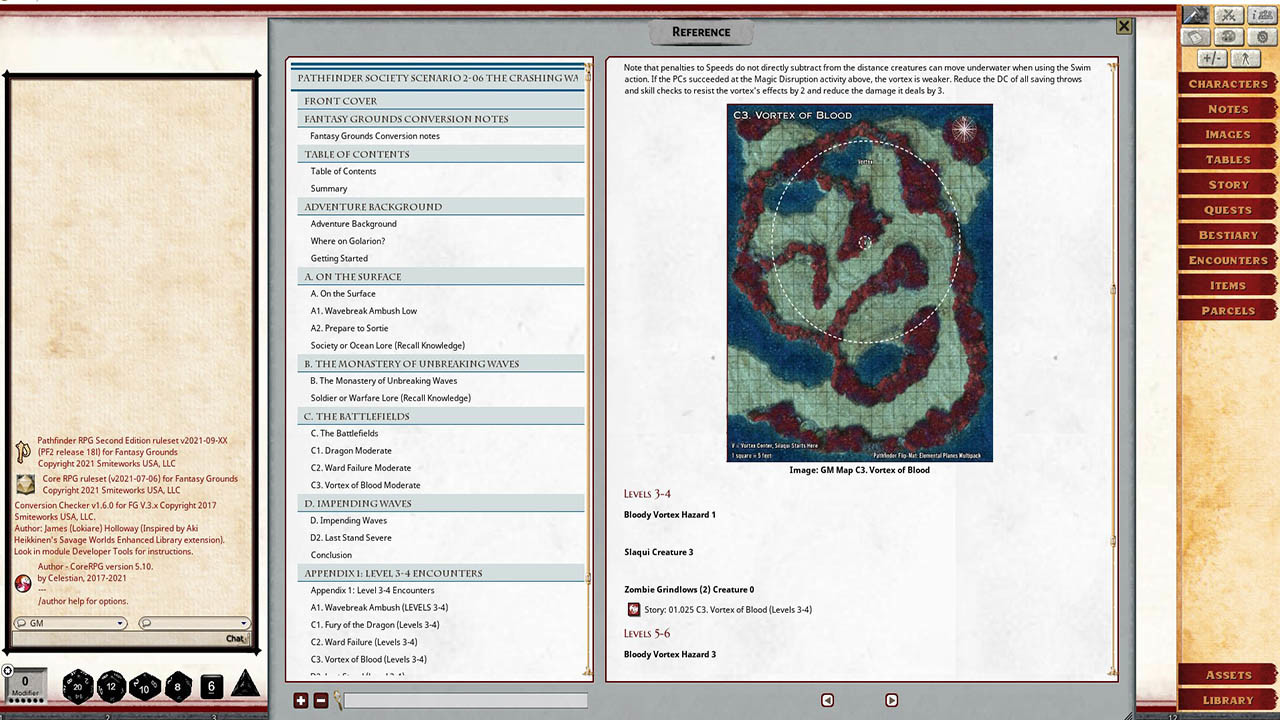The width and height of the screenshot is (1280, 720).
Task: Select the Reference tab
Action: point(700,32)
